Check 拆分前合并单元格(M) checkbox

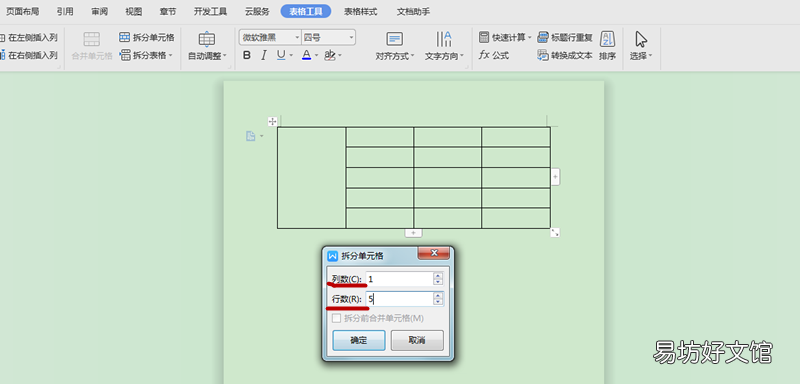pos(336,318)
